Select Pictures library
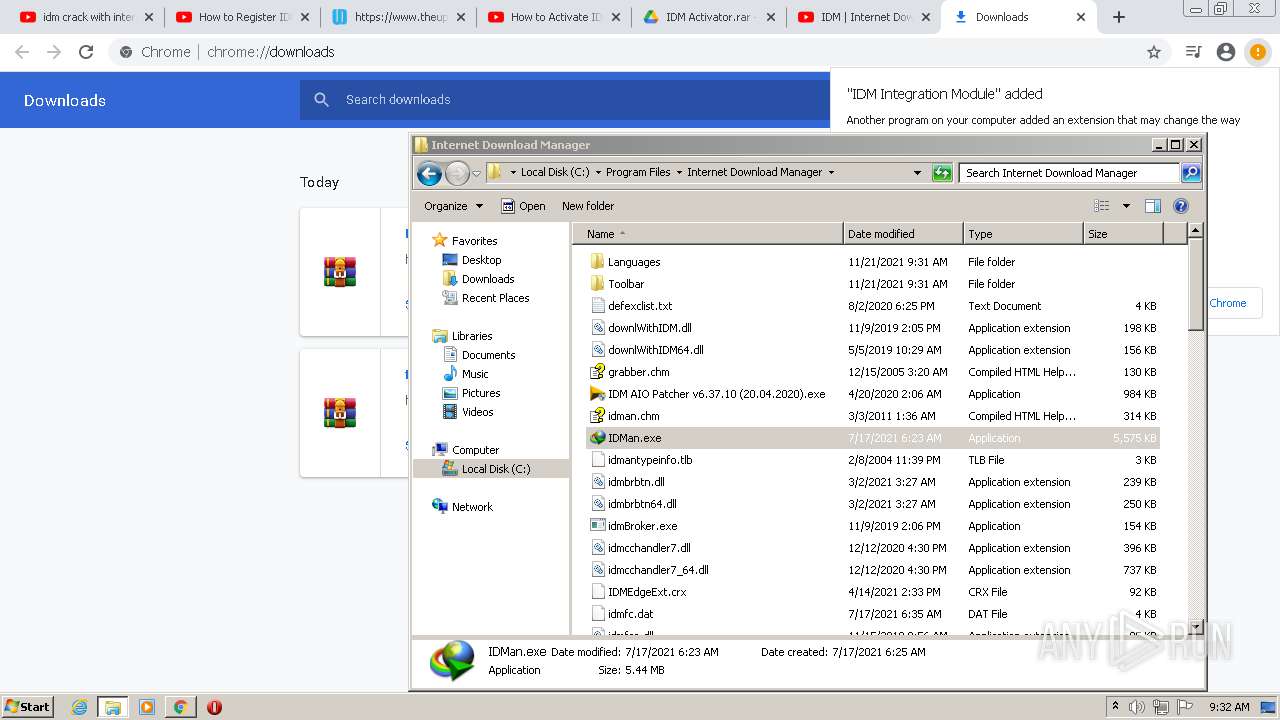Viewport: 1280px width, 720px height. (x=481, y=393)
